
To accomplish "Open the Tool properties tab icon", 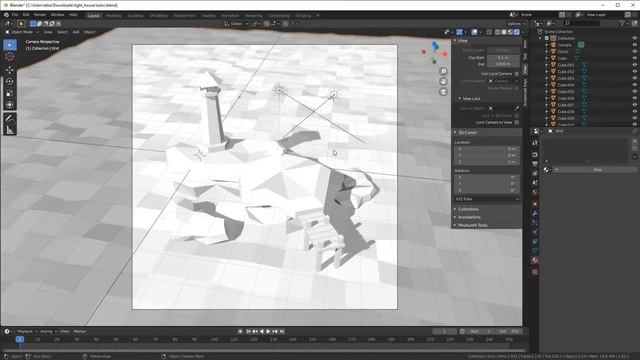I will tap(535, 143).
